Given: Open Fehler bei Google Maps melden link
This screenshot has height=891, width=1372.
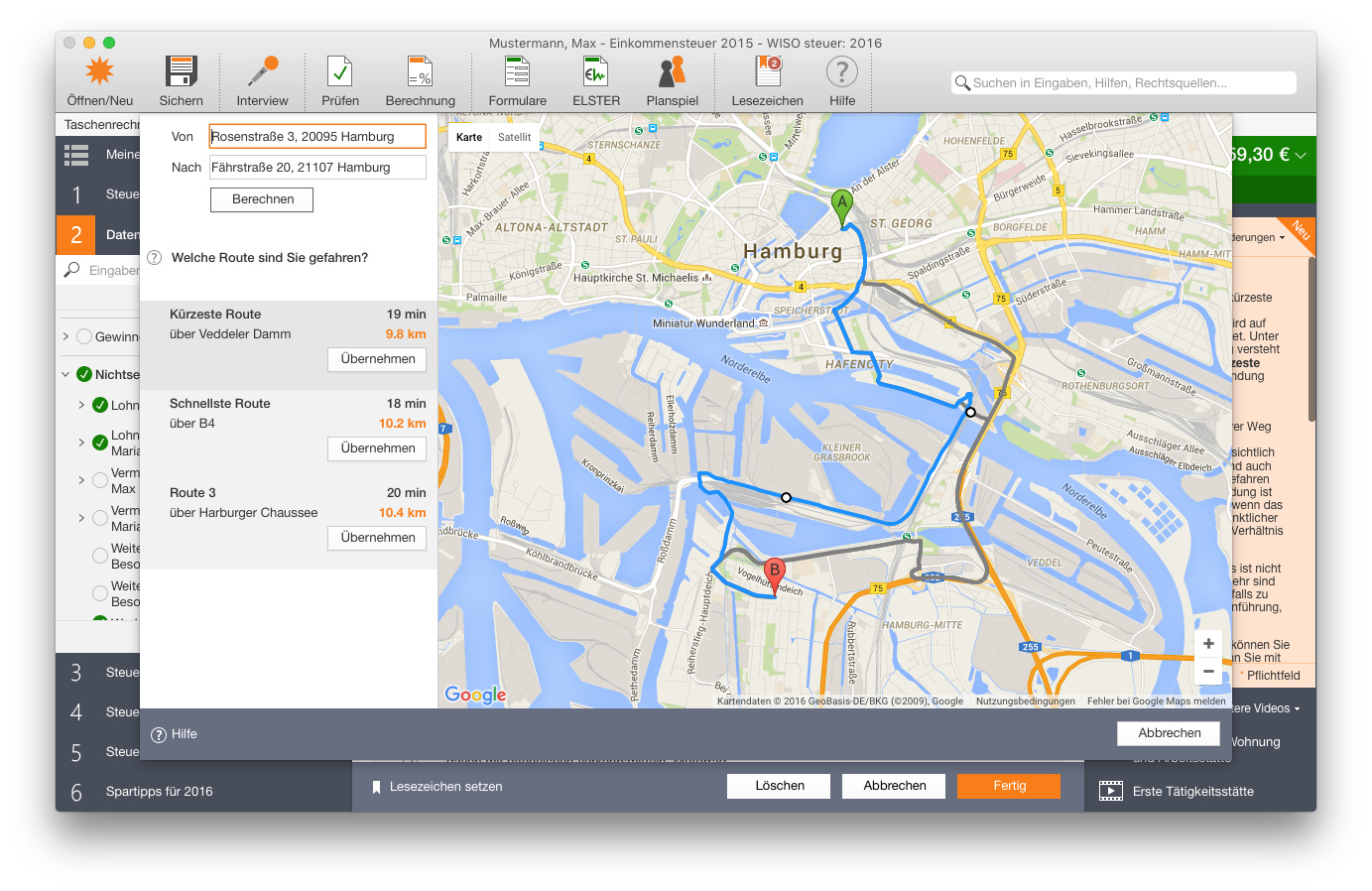Looking at the screenshot, I should coord(1156,701).
